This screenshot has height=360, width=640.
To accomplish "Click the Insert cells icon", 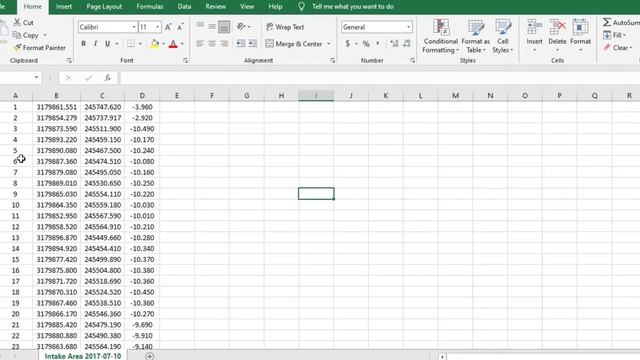I will click(534, 27).
